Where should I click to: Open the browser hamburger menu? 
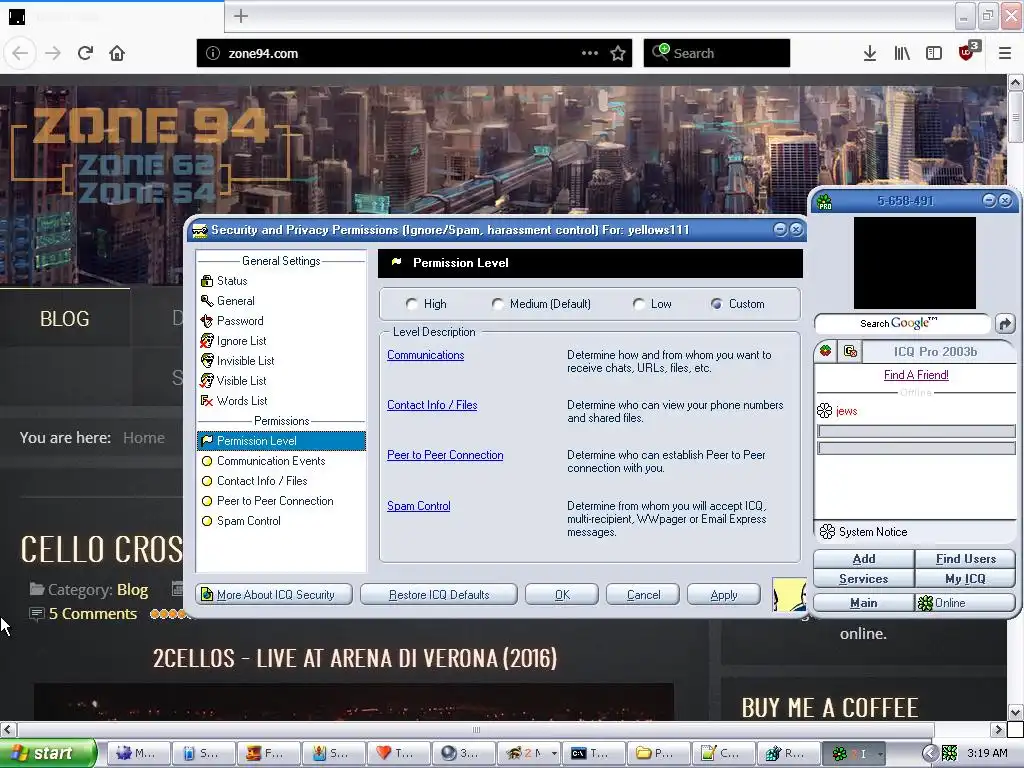click(x=1005, y=54)
